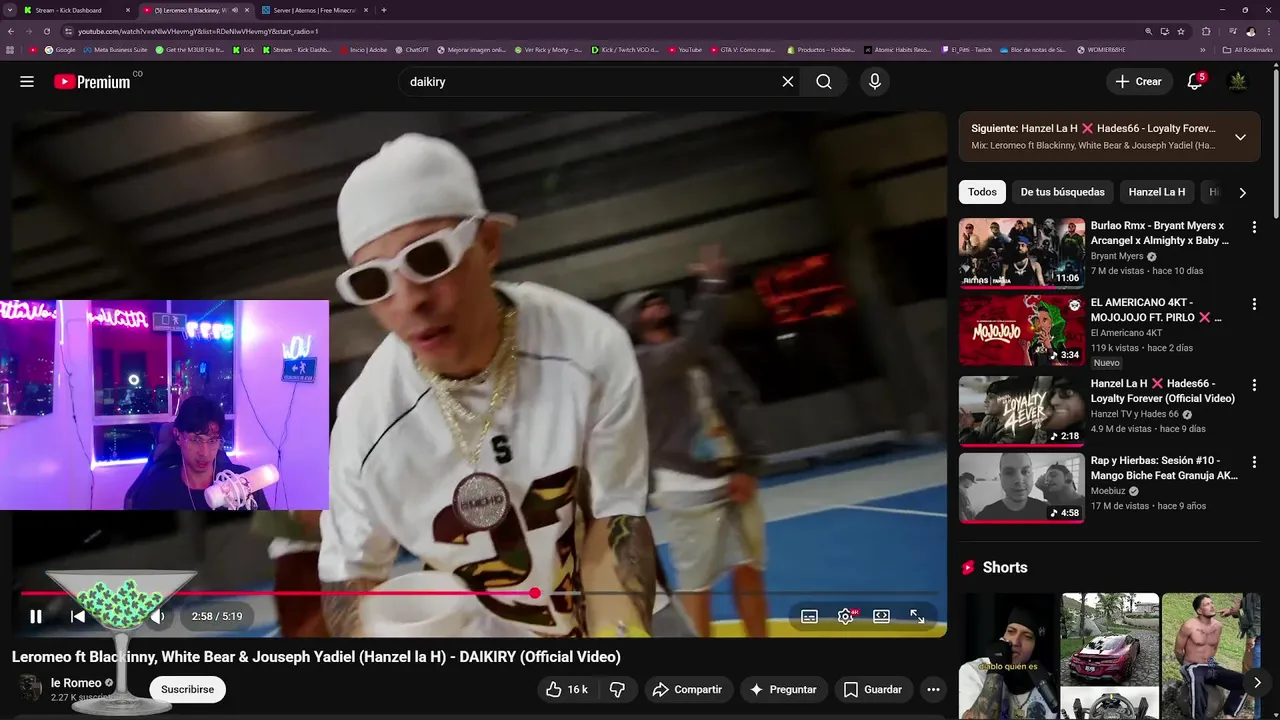Open the WOMIER68HE bookmark
Viewport: 1280px width, 720px height.
[1101, 50]
